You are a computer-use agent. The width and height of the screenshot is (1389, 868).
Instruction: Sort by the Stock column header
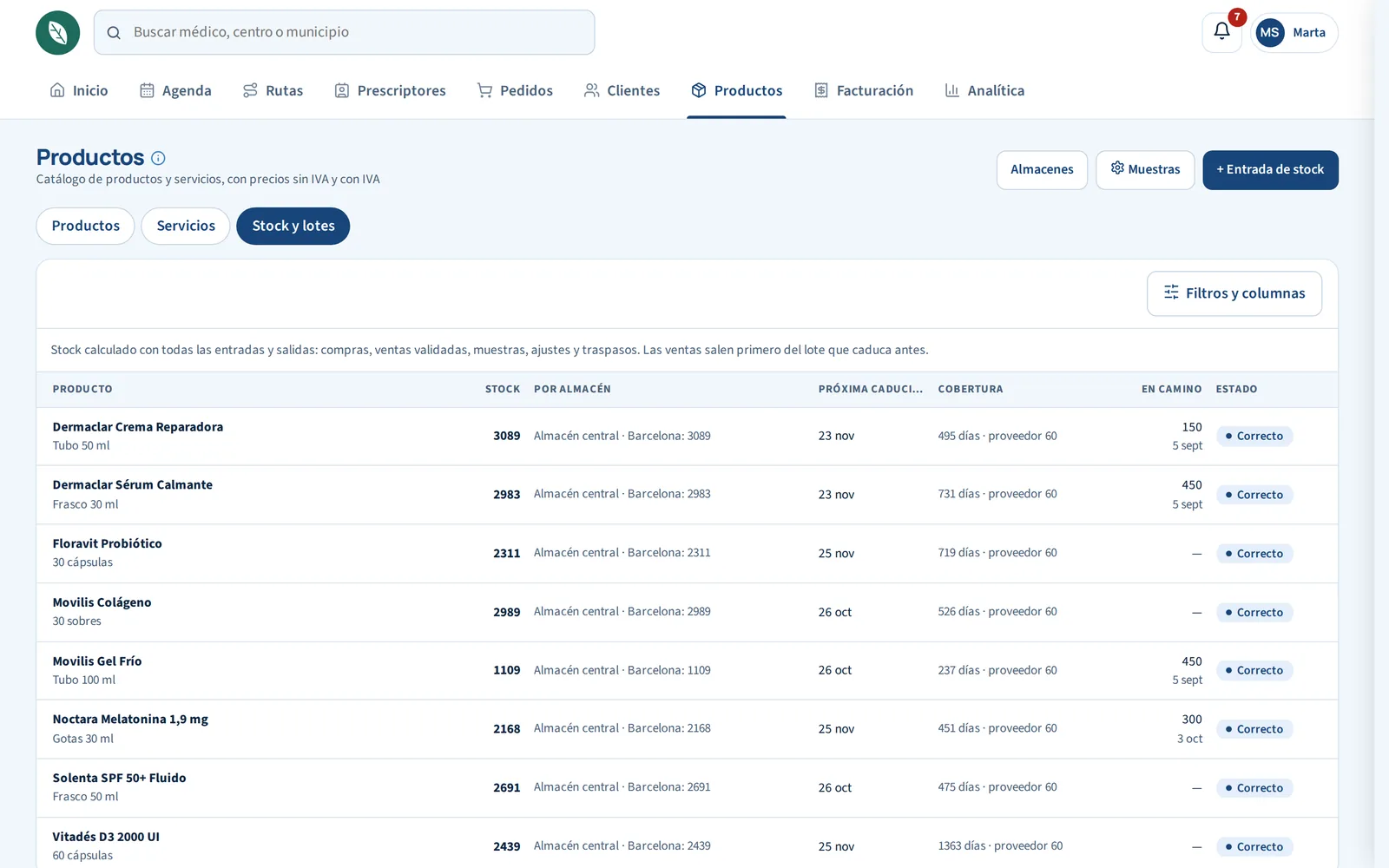503,389
